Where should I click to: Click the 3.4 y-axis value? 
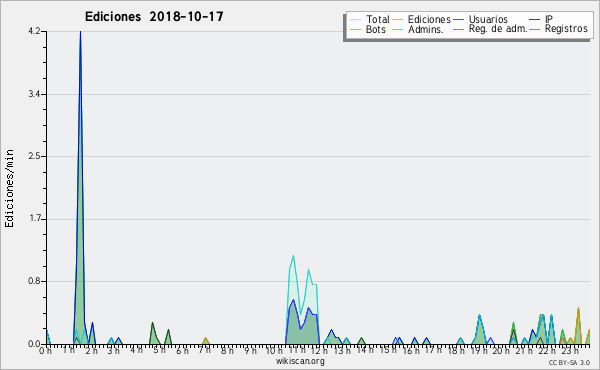pyautogui.click(x=34, y=94)
